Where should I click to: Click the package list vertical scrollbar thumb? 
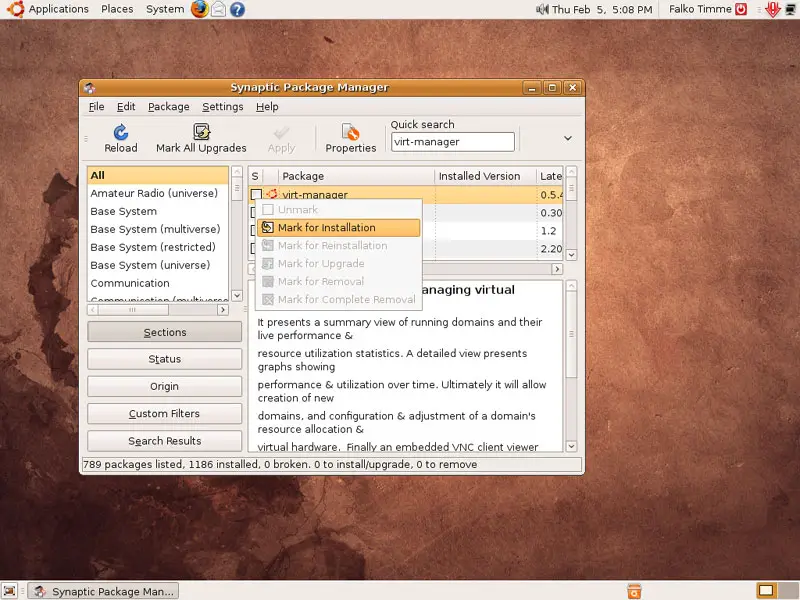571,188
